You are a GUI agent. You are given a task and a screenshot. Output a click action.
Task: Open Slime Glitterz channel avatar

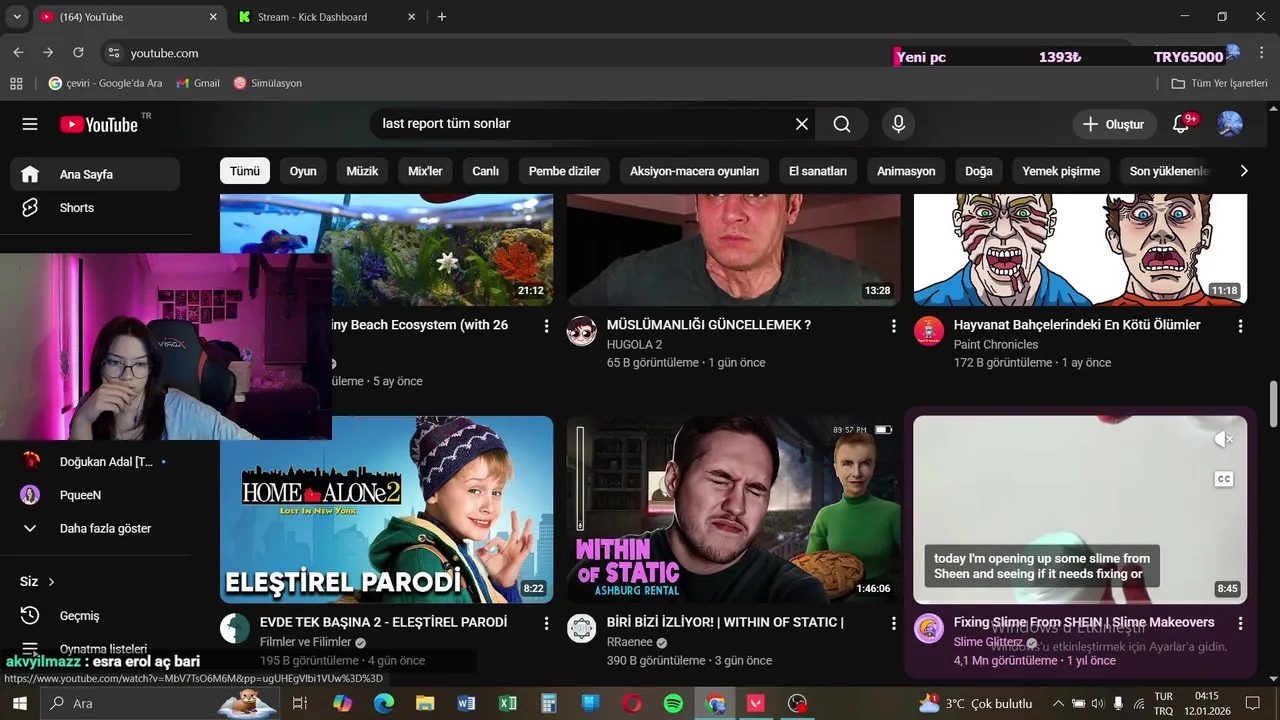click(x=929, y=628)
